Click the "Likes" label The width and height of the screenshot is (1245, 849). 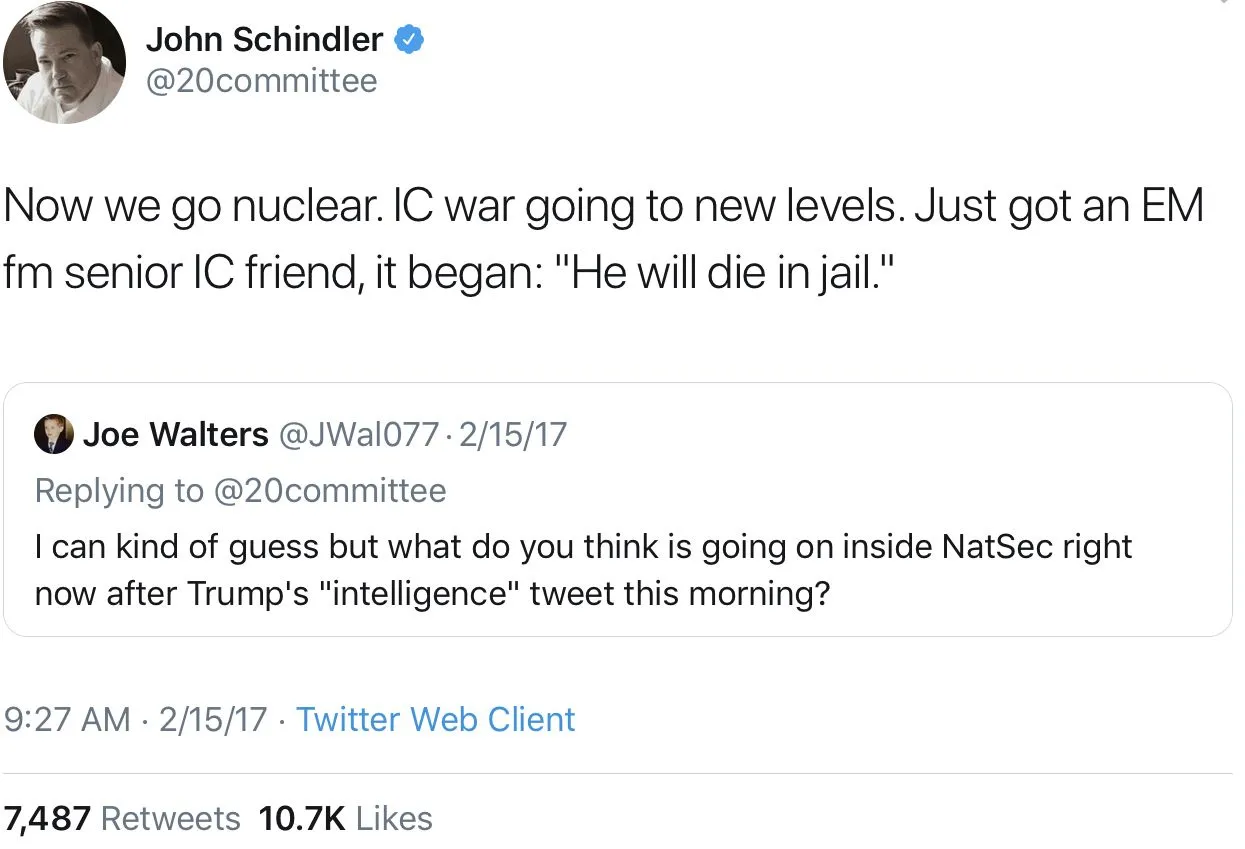click(394, 818)
